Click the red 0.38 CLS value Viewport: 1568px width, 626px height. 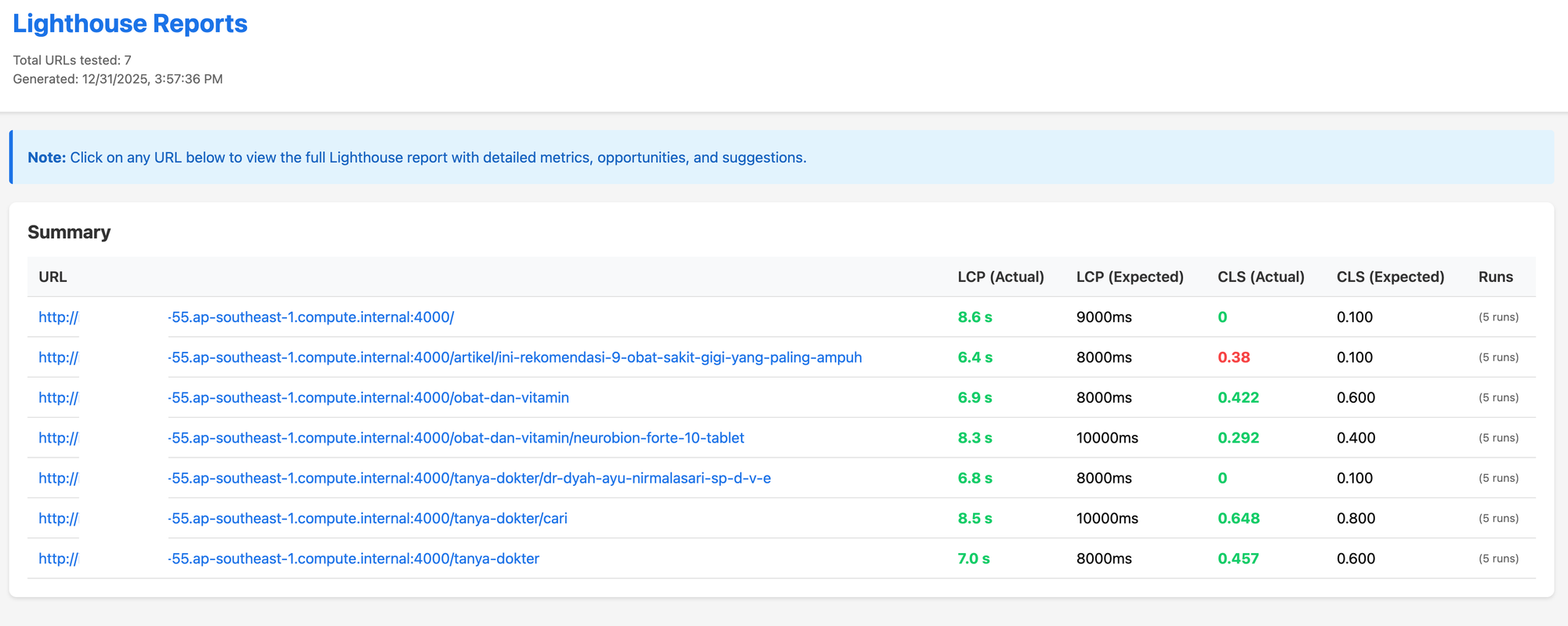click(1233, 357)
